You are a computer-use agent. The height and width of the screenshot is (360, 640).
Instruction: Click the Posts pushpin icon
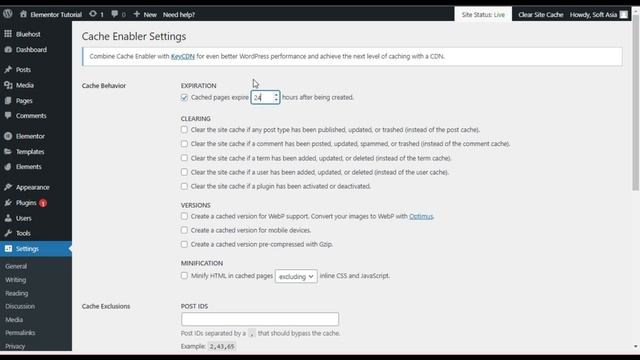pos(8,69)
